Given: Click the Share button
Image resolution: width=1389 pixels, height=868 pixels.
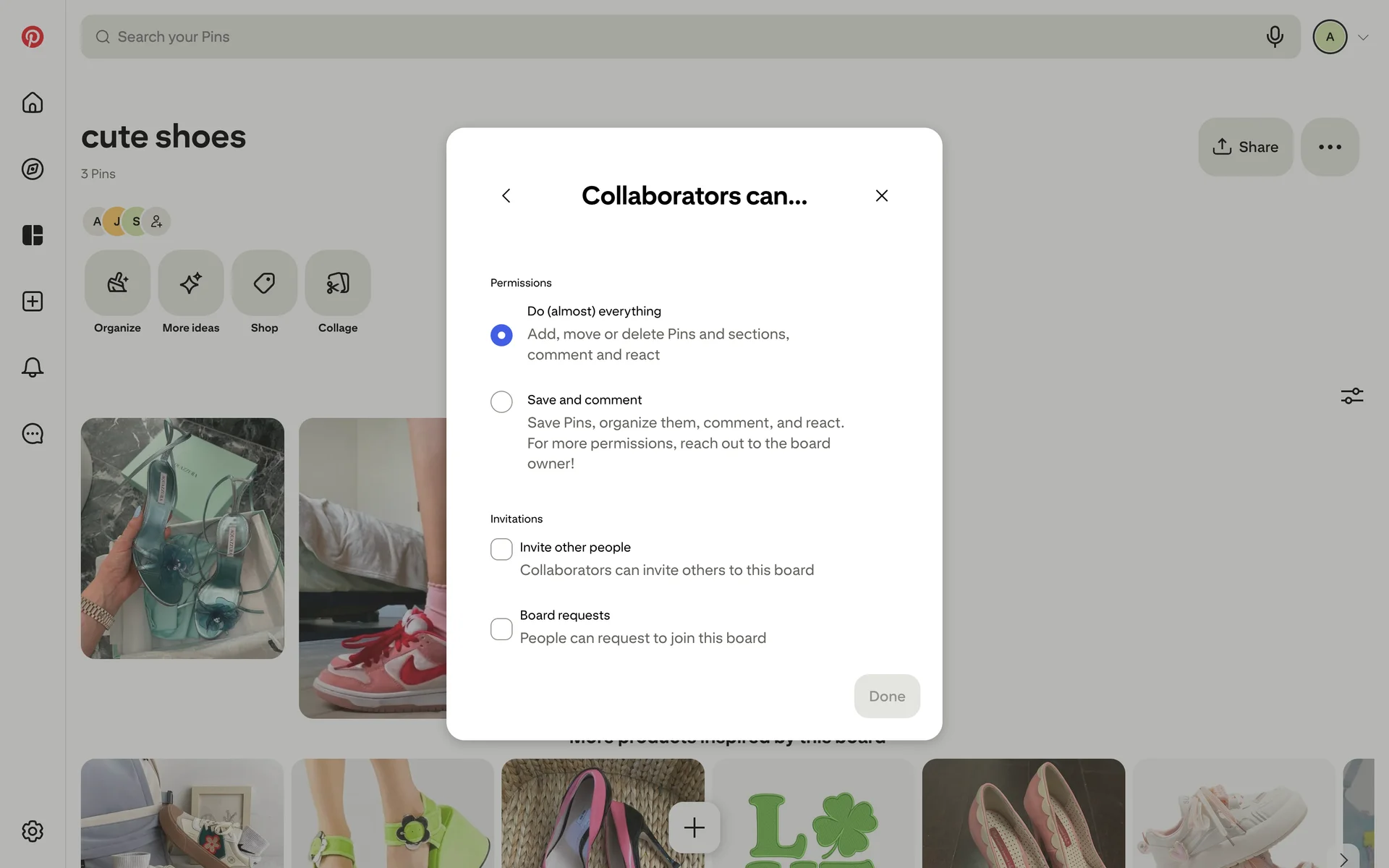Looking at the screenshot, I should [x=1245, y=147].
